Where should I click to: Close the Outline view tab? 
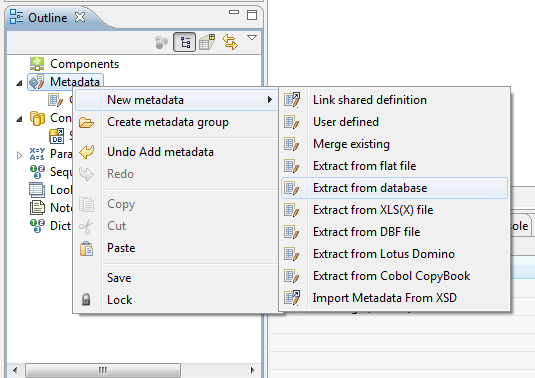(80, 17)
